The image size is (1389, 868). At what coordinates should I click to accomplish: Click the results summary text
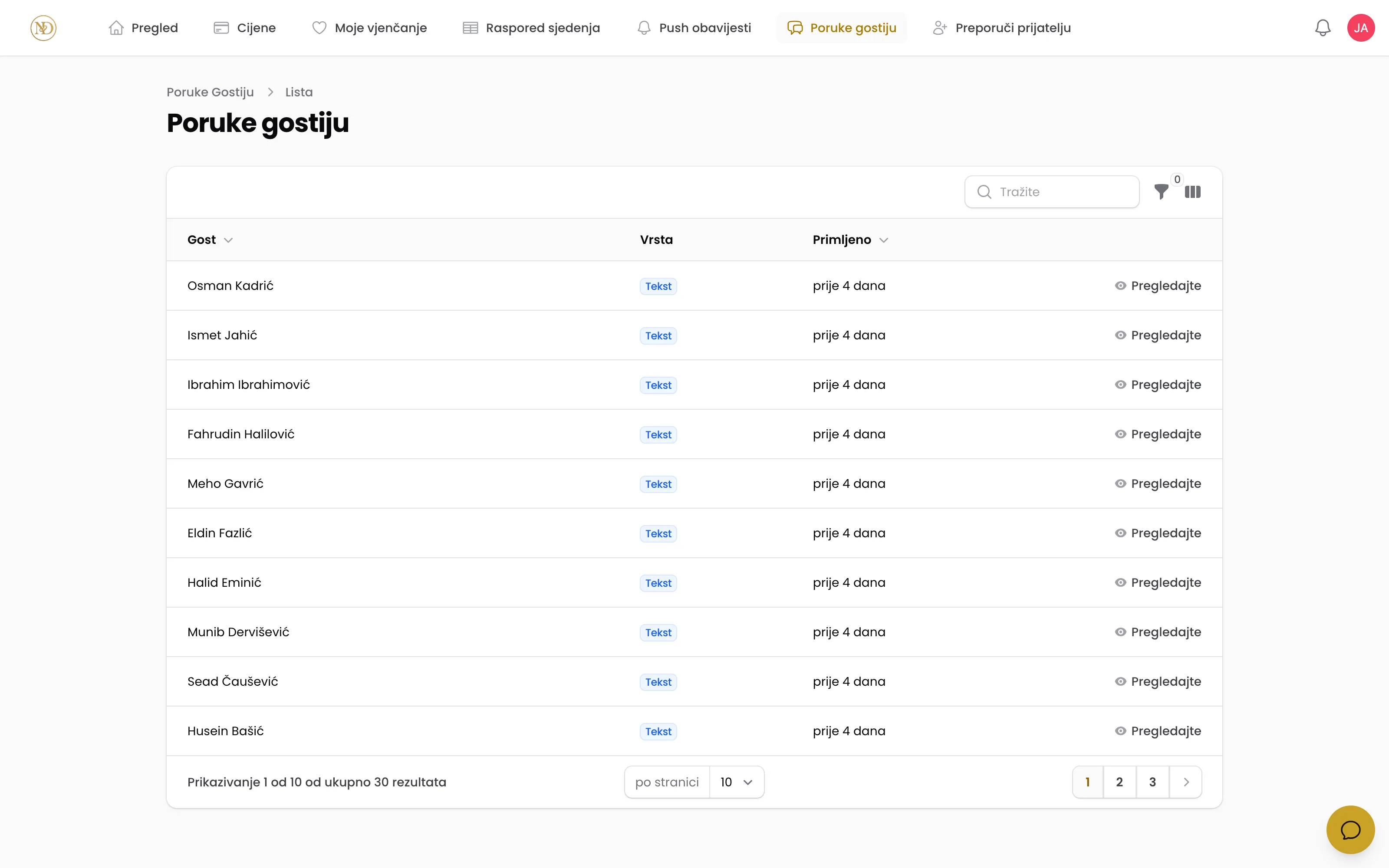[x=317, y=782]
